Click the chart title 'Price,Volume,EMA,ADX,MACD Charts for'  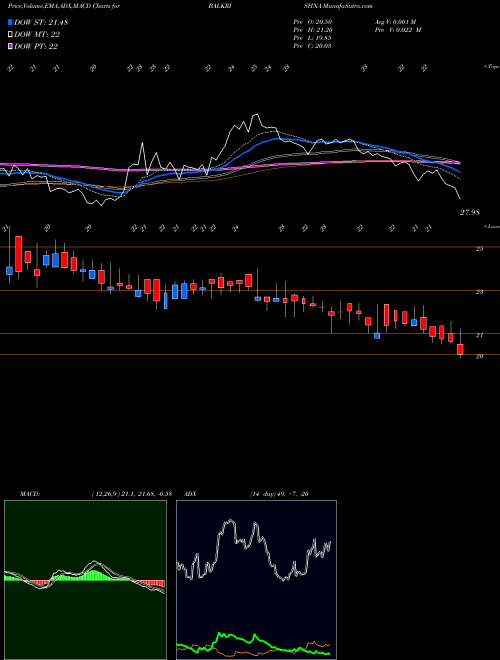[x=64, y=6]
